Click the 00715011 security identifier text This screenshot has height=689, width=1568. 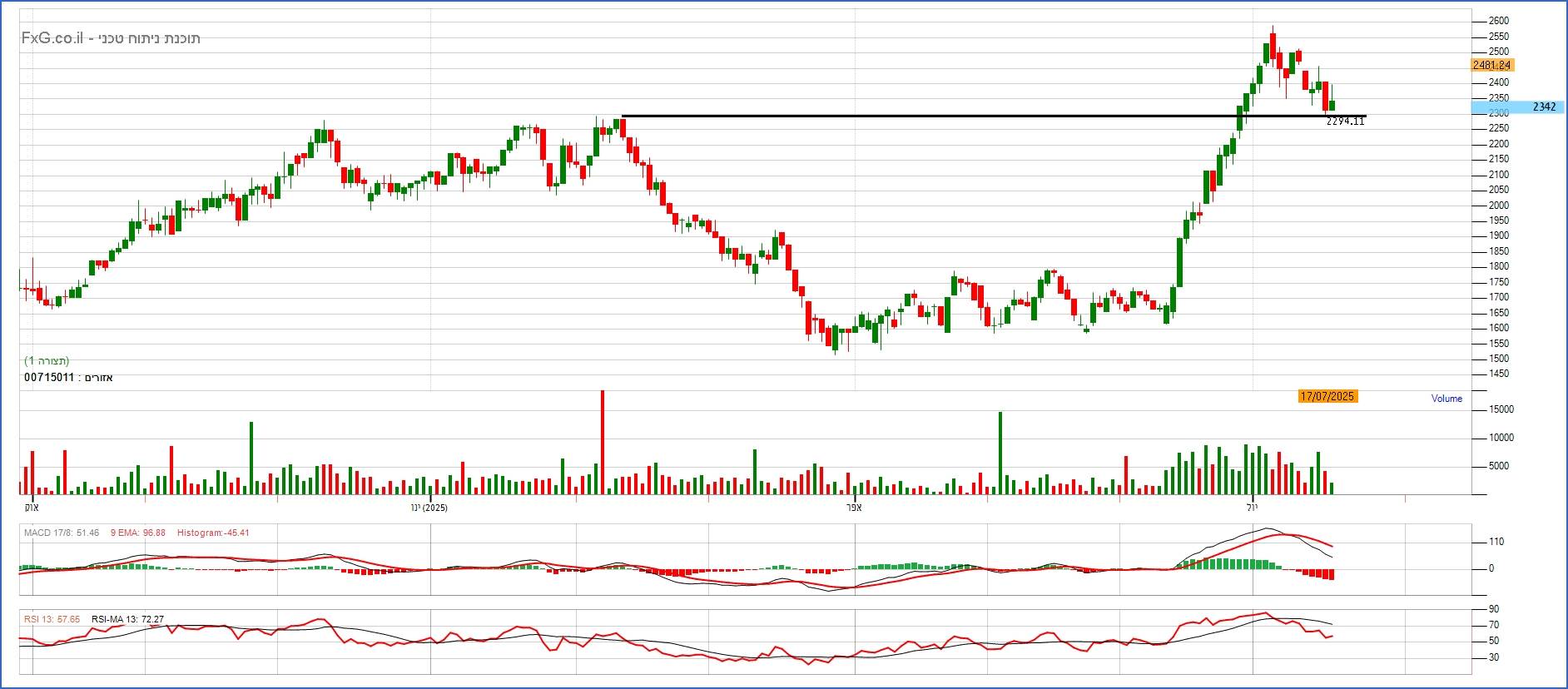click(x=49, y=378)
